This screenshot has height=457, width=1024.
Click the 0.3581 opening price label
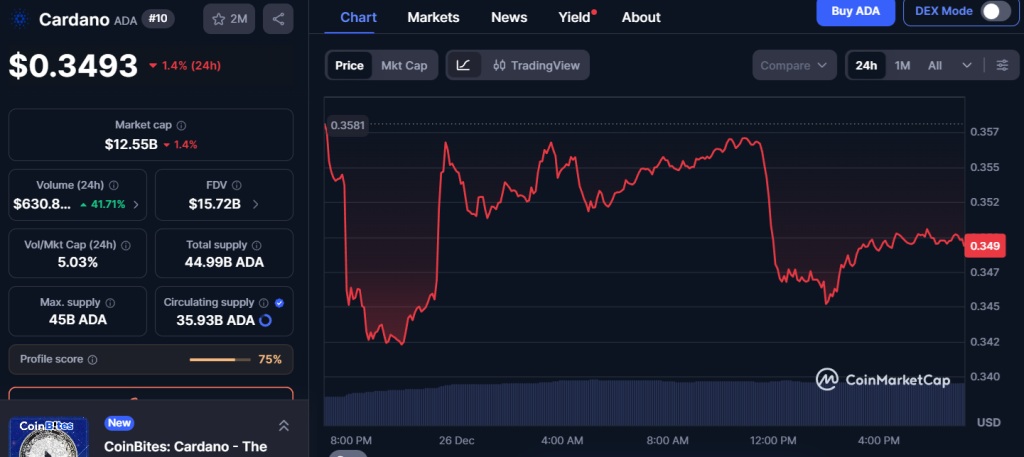pos(348,125)
